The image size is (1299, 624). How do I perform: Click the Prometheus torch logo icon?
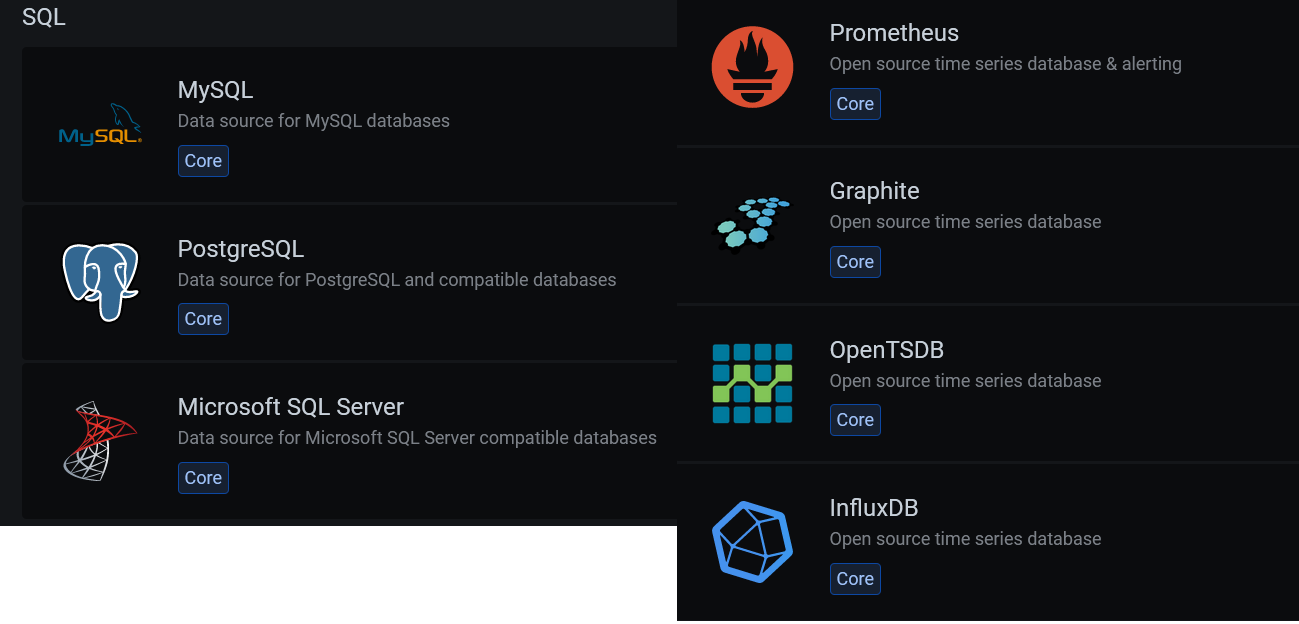point(752,67)
